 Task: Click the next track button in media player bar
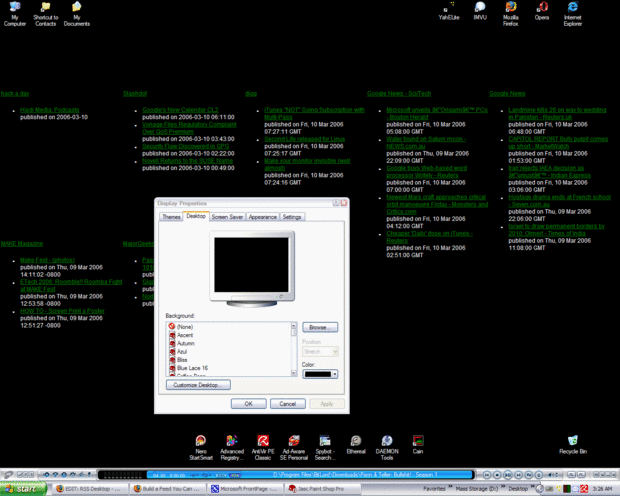(x=518, y=475)
